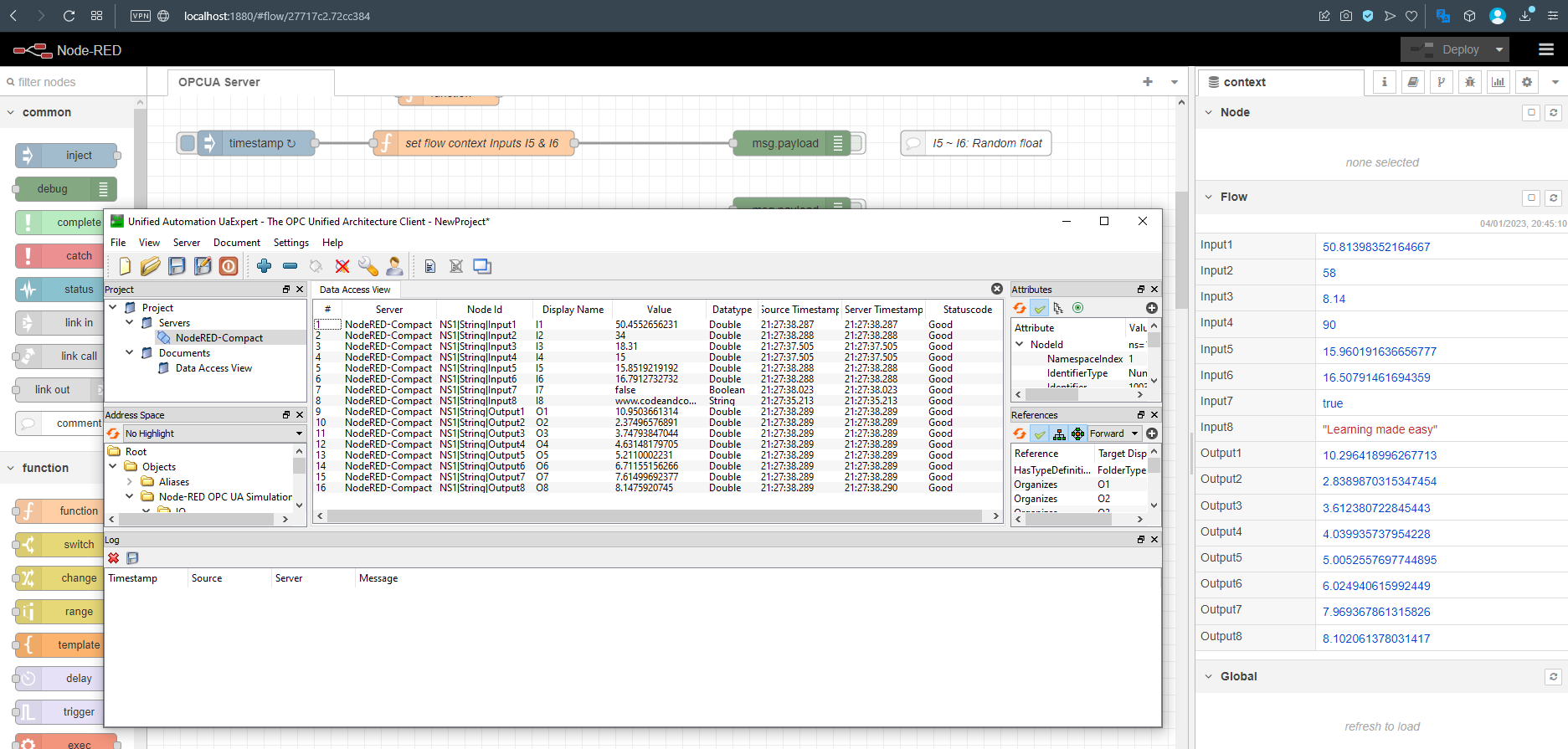Open a project with the folder icon
Image resolution: width=1568 pixels, height=749 pixels.
[151, 266]
